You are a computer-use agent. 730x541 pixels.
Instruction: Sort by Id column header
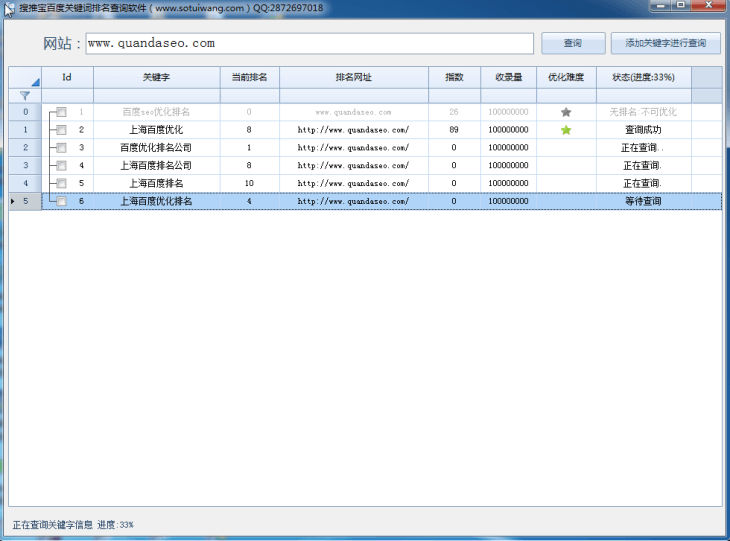click(67, 77)
